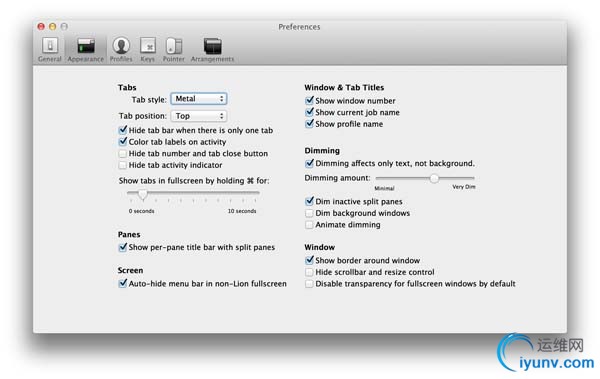The image size is (600, 379).
Task: Open the General preferences pane
Action: click(x=50, y=49)
